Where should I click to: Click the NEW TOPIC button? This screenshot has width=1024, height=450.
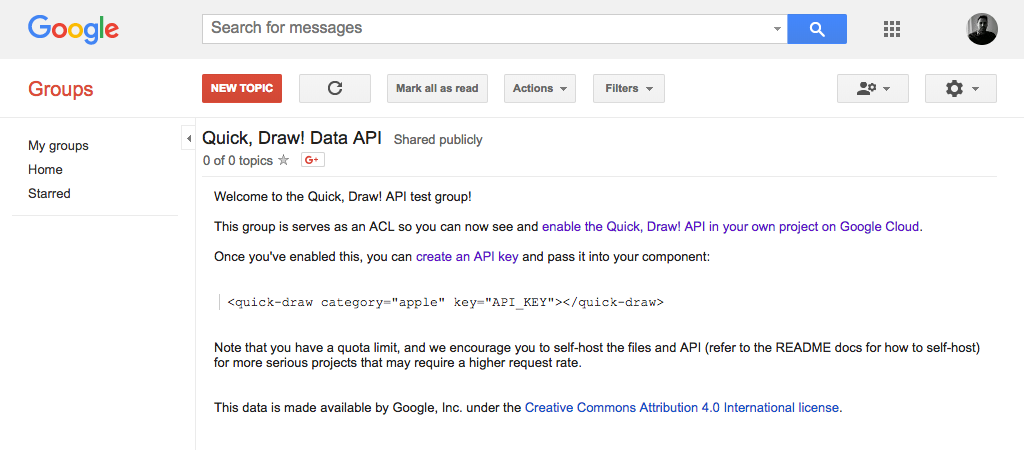click(242, 88)
